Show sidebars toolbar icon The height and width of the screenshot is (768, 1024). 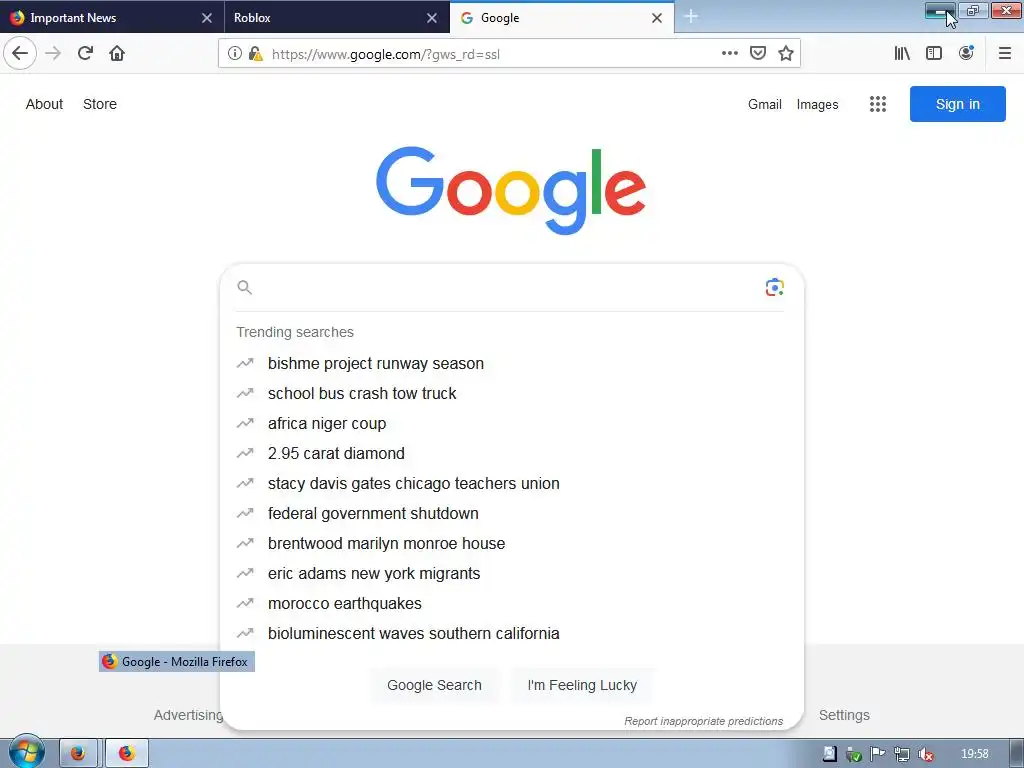click(x=934, y=53)
